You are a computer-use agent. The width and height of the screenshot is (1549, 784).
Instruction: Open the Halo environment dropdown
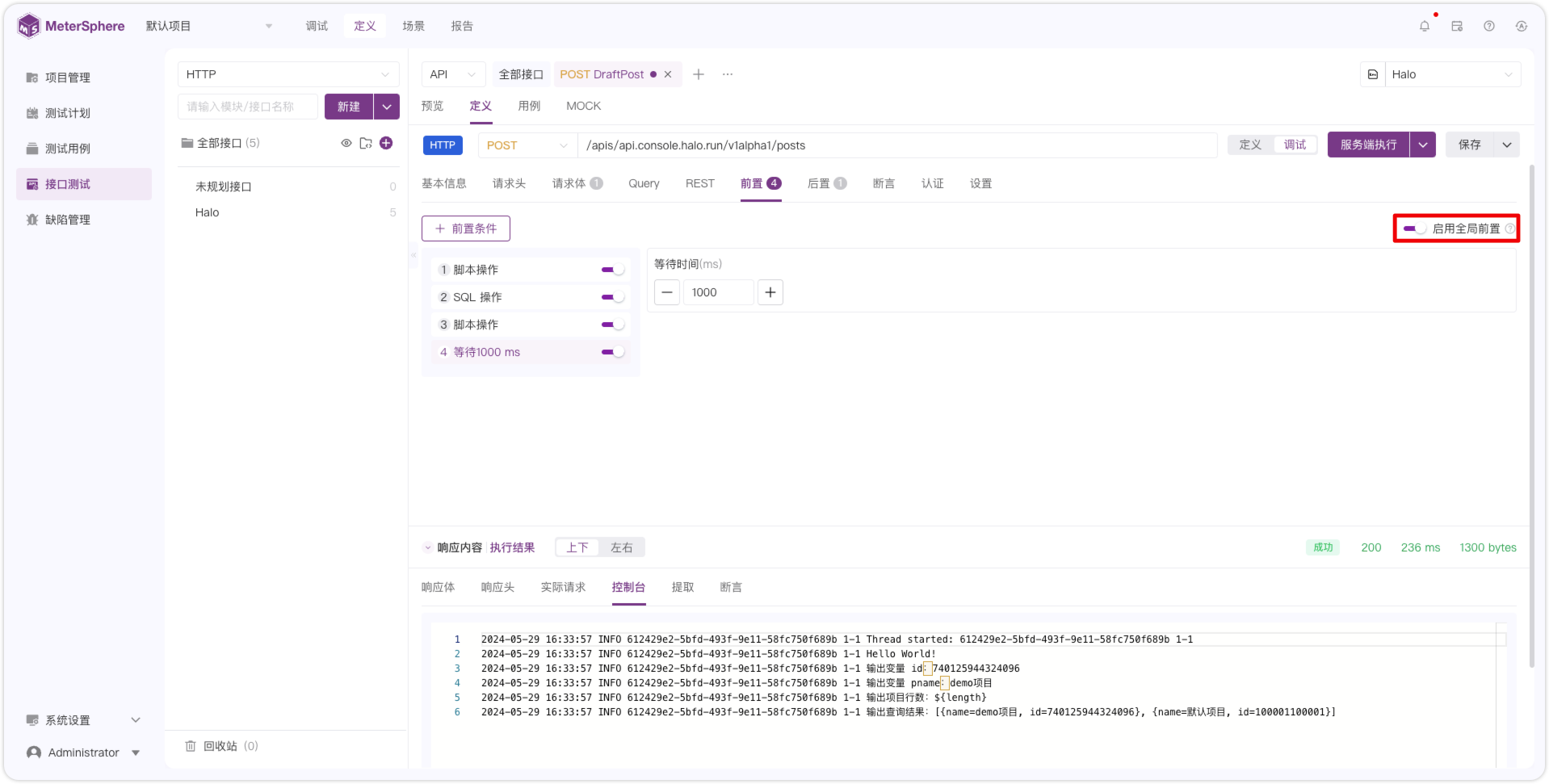coord(1453,74)
